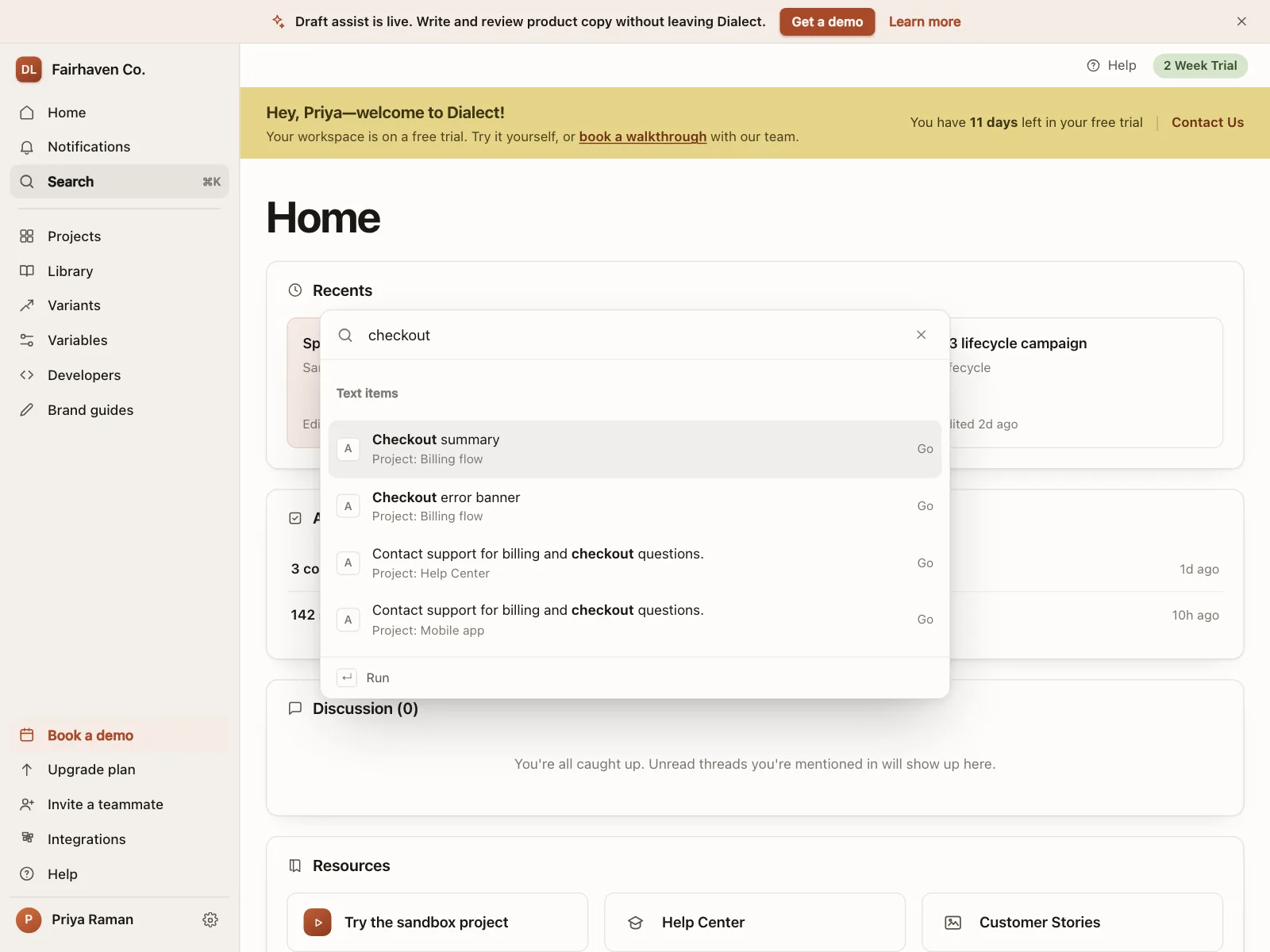Viewport: 1270px width, 952px height.
Task: Click the Customer Stories image icon
Action: coord(953,923)
